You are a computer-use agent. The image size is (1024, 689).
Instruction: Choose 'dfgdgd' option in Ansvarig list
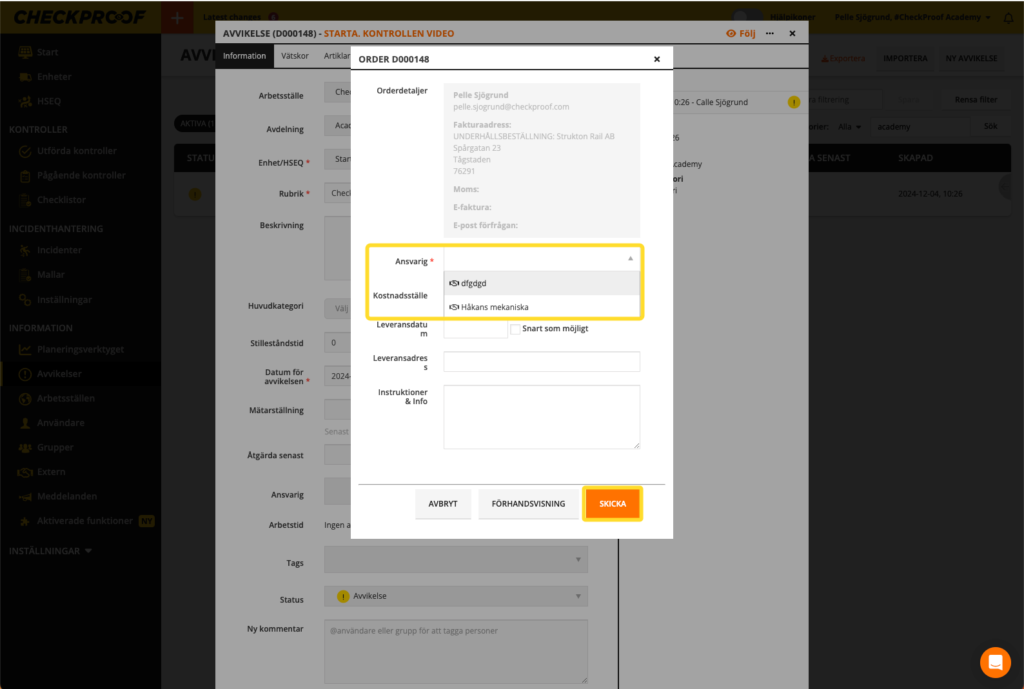(473, 283)
